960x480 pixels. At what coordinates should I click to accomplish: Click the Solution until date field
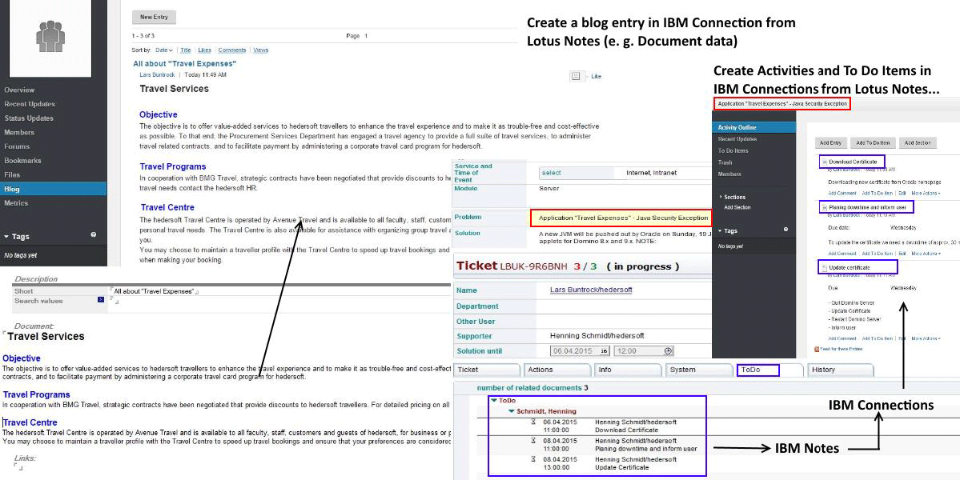(x=574, y=351)
